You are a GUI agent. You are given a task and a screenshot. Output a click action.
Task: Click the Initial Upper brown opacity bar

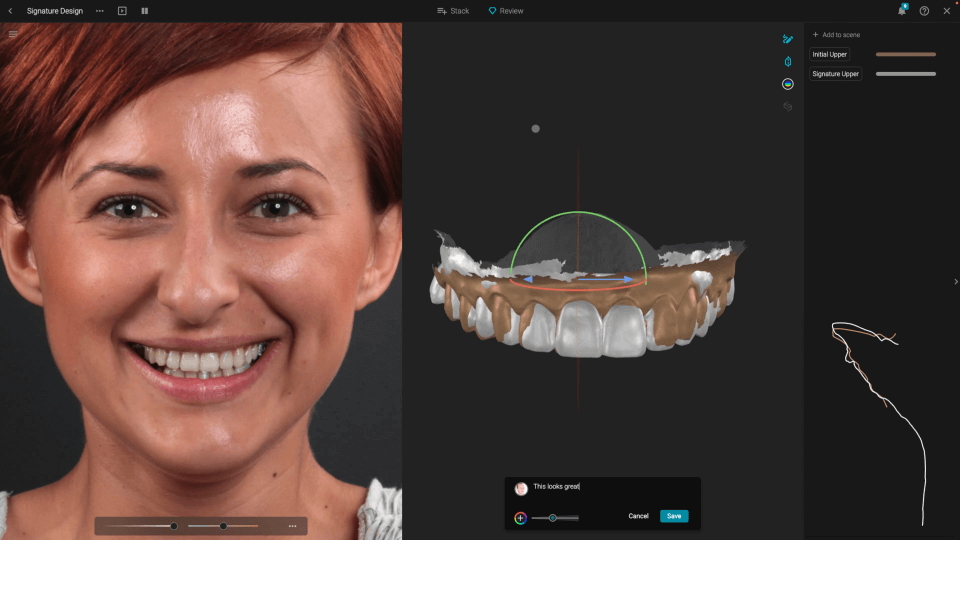[x=906, y=54]
